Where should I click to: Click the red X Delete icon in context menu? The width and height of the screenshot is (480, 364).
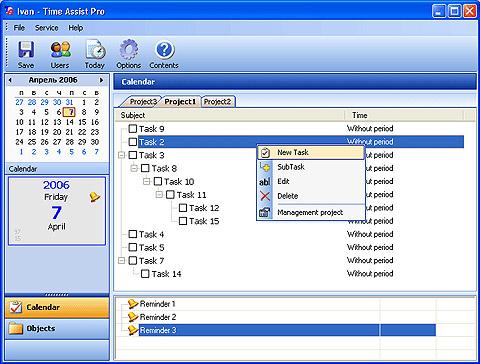(265, 196)
